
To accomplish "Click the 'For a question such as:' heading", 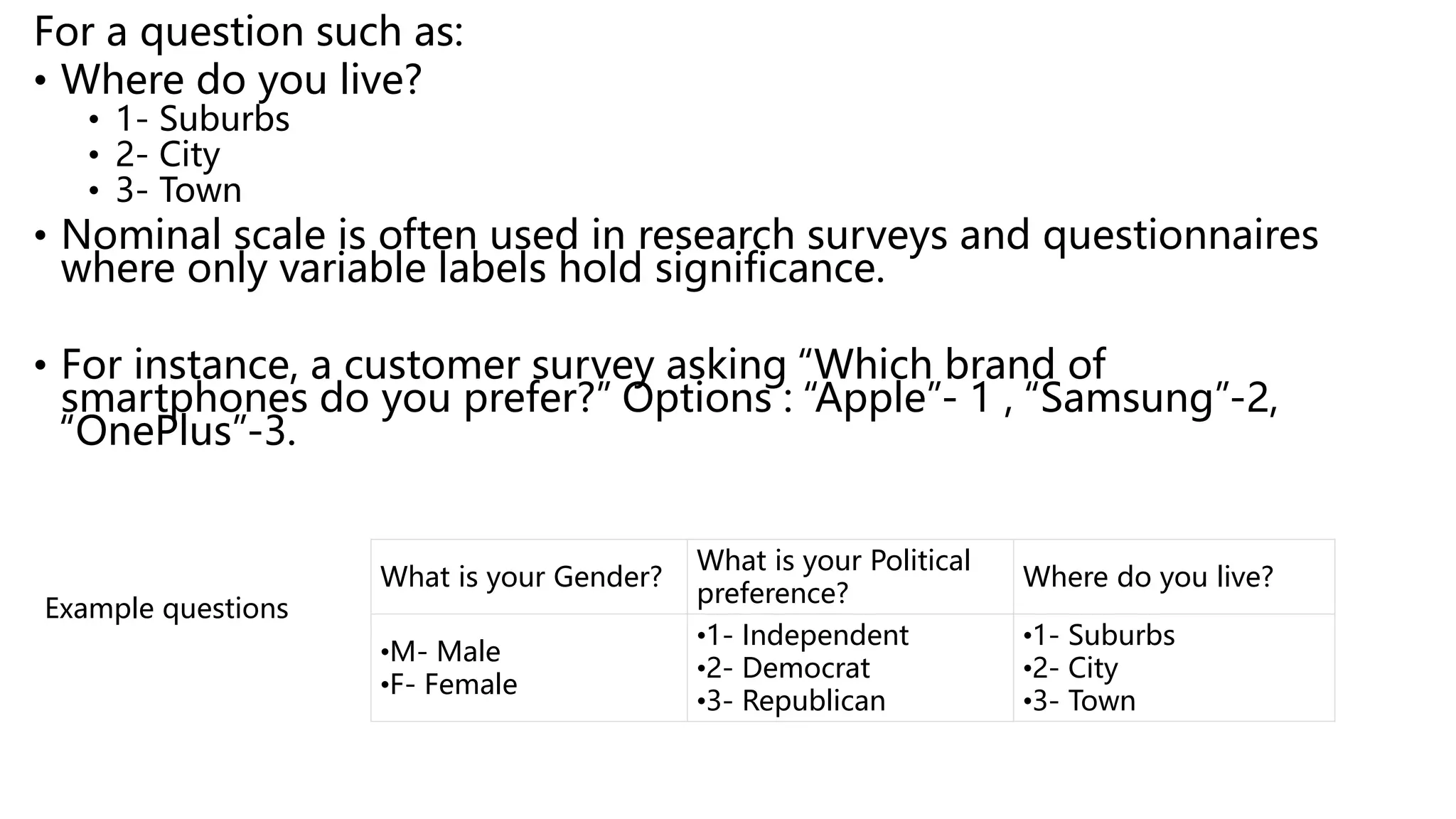I will coord(249,32).
